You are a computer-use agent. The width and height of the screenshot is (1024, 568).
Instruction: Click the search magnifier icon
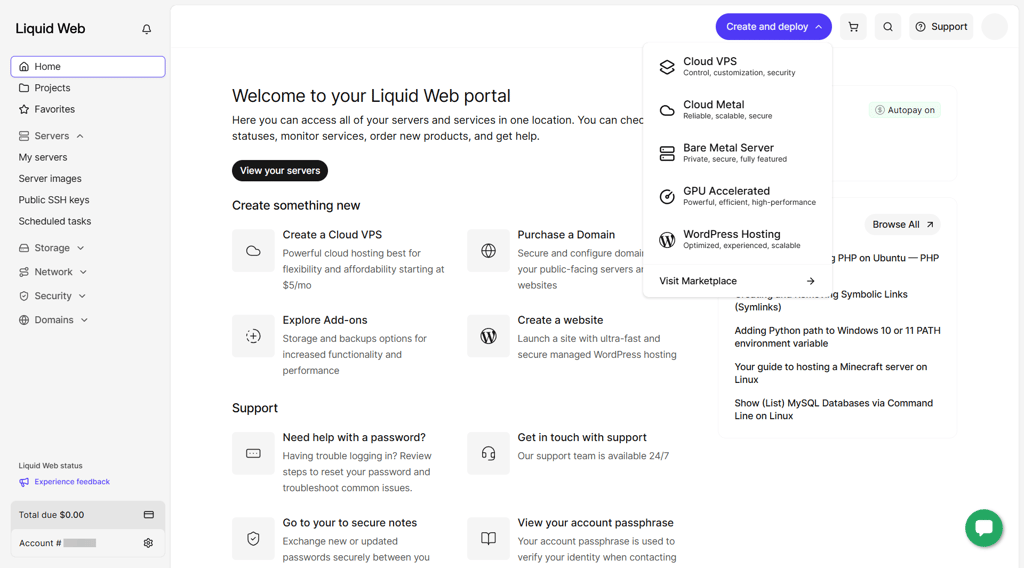coord(888,27)
